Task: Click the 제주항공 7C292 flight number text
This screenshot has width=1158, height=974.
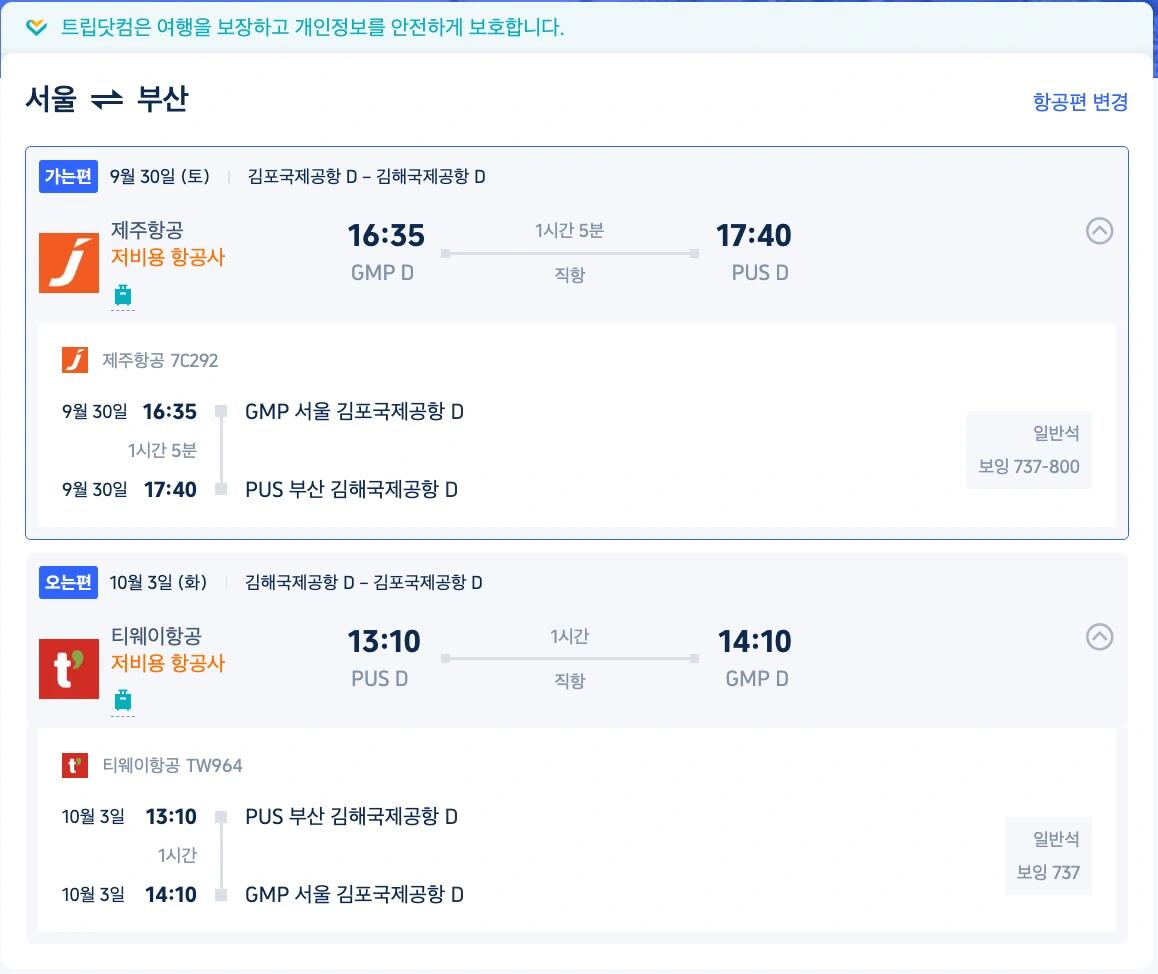Action: (160, 360)
